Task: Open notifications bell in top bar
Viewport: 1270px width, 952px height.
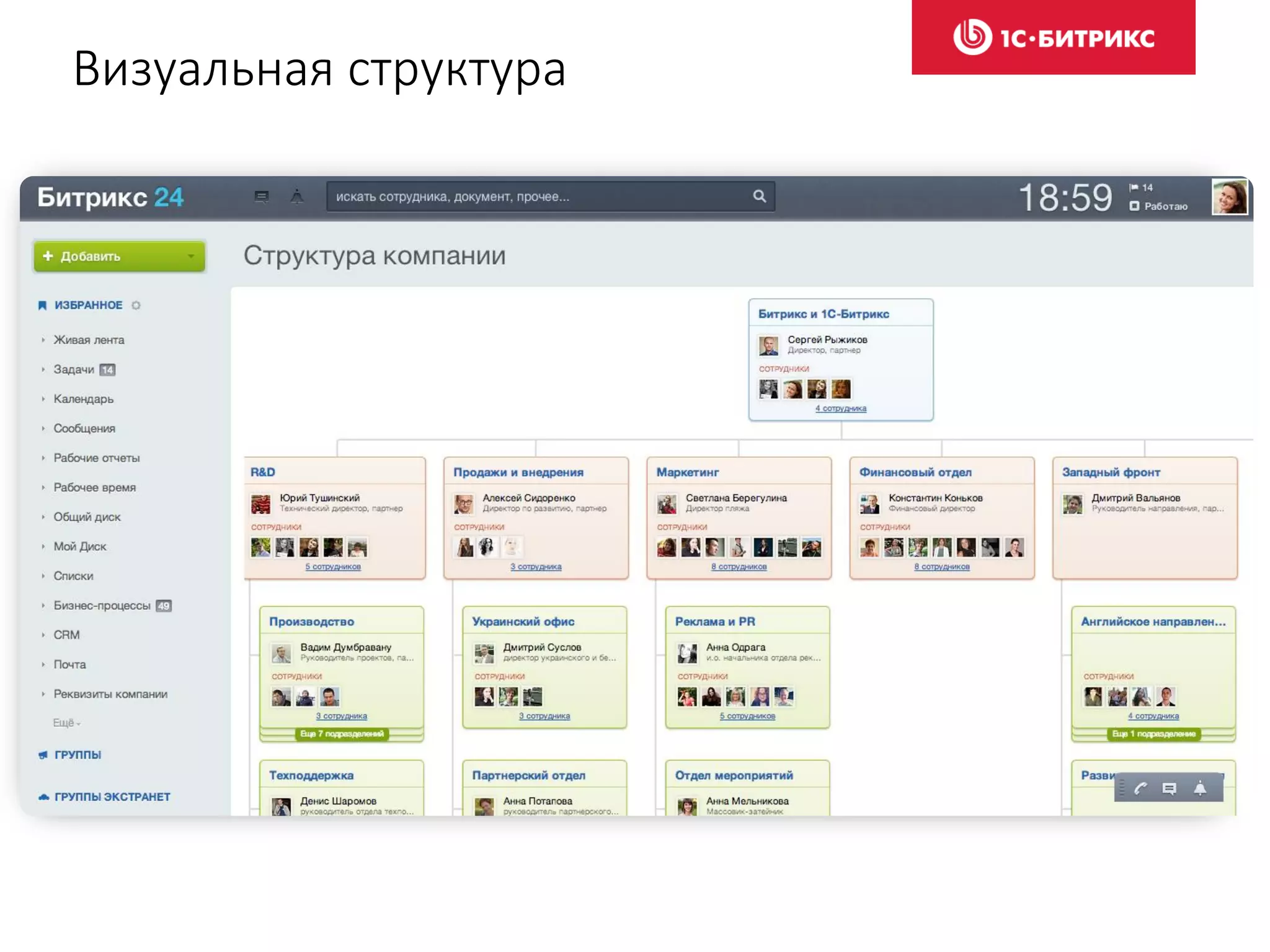Action: coord(297,196)
